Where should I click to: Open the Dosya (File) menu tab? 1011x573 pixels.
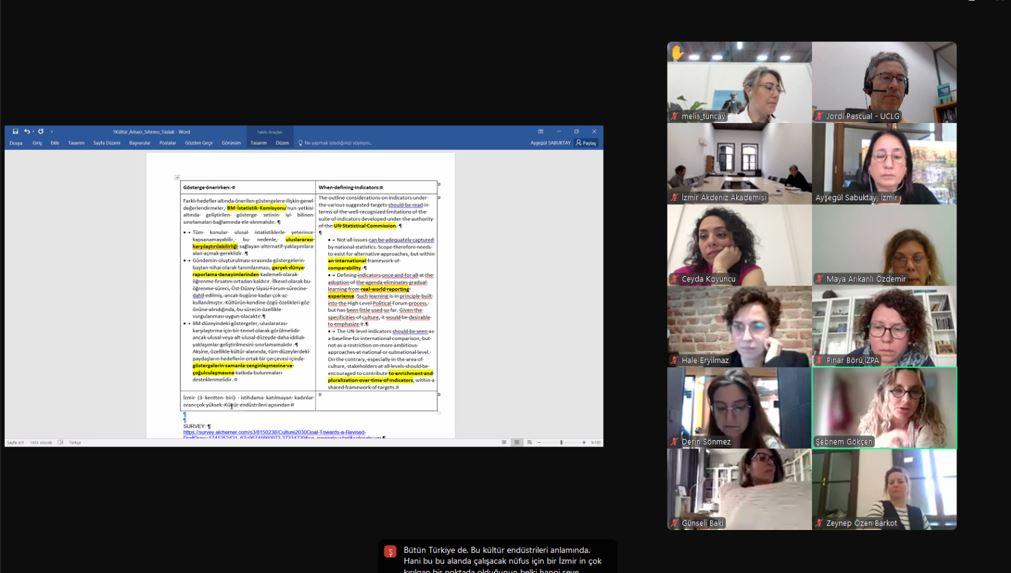[x=16, y=143]
